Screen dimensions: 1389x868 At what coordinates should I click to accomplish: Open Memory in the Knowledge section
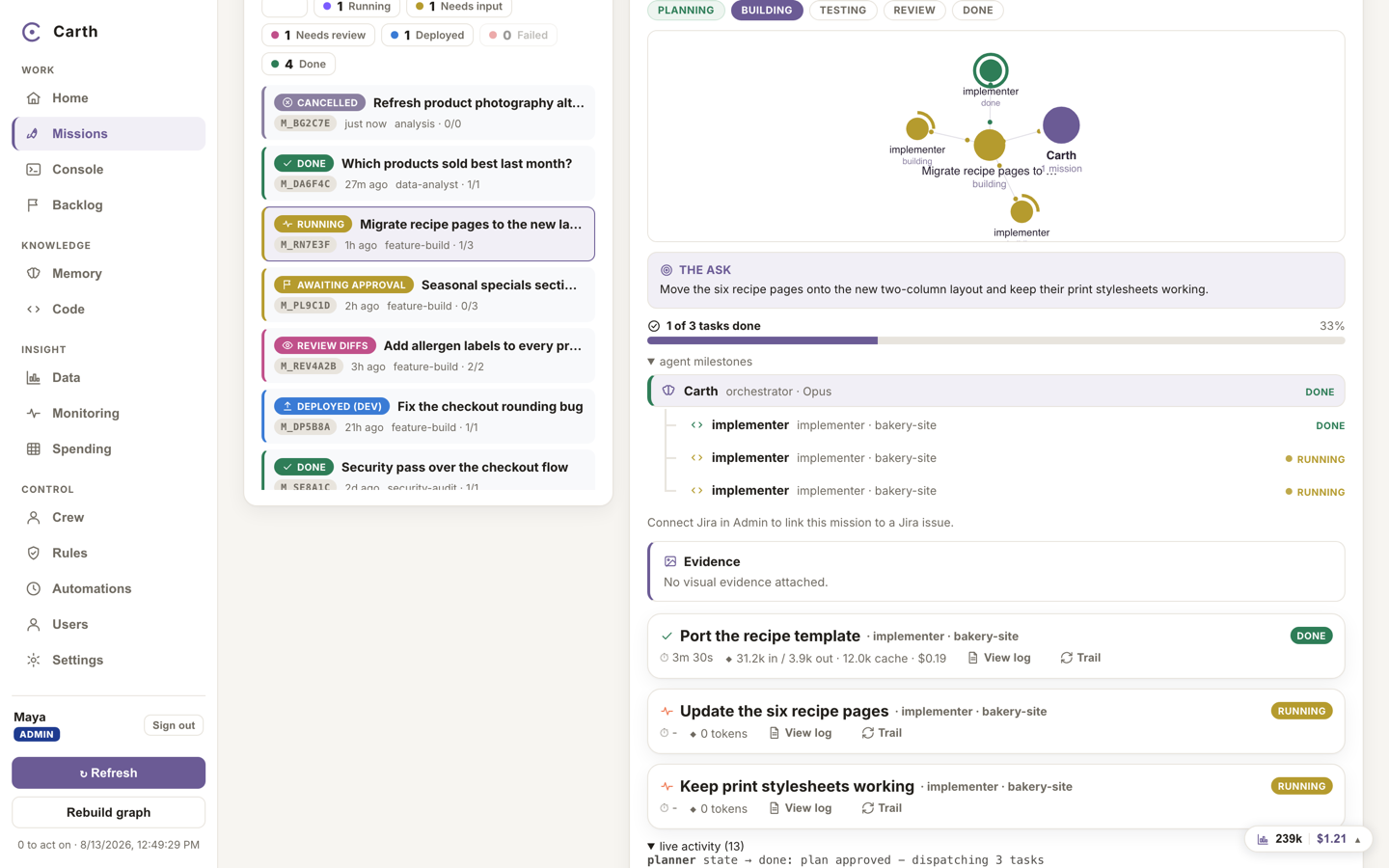(108, 274)
